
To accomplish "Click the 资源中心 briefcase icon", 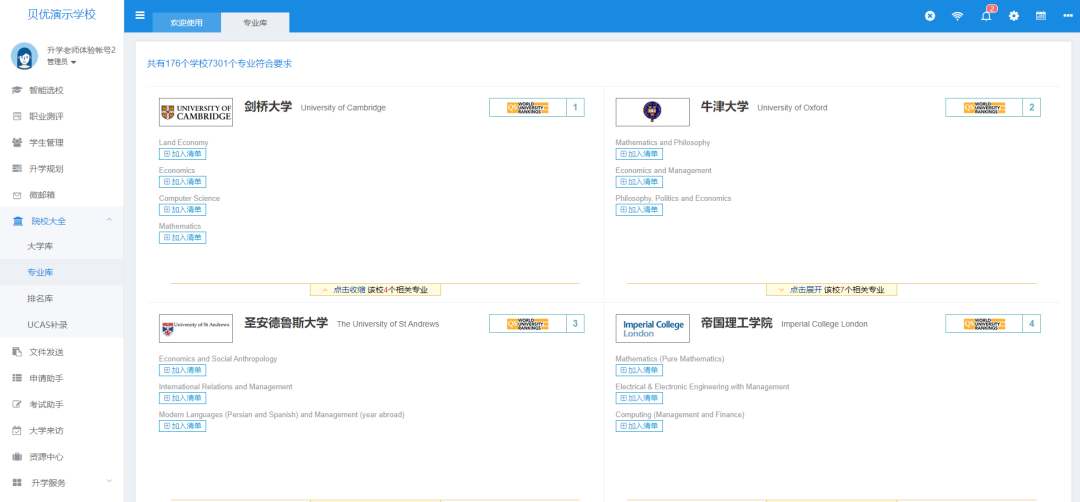I will point(17,457).
